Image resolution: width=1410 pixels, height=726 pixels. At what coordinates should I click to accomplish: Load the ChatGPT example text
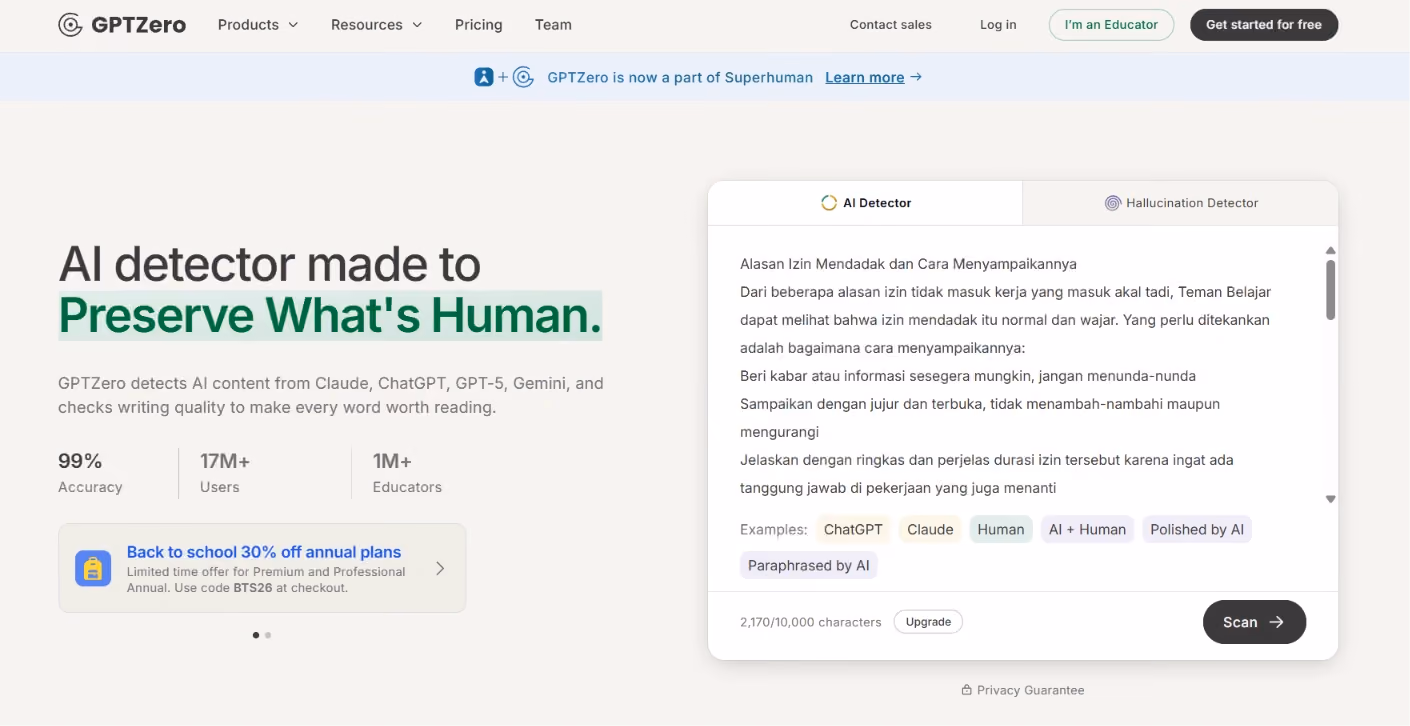pyautogui.click(x=853, y=530)
